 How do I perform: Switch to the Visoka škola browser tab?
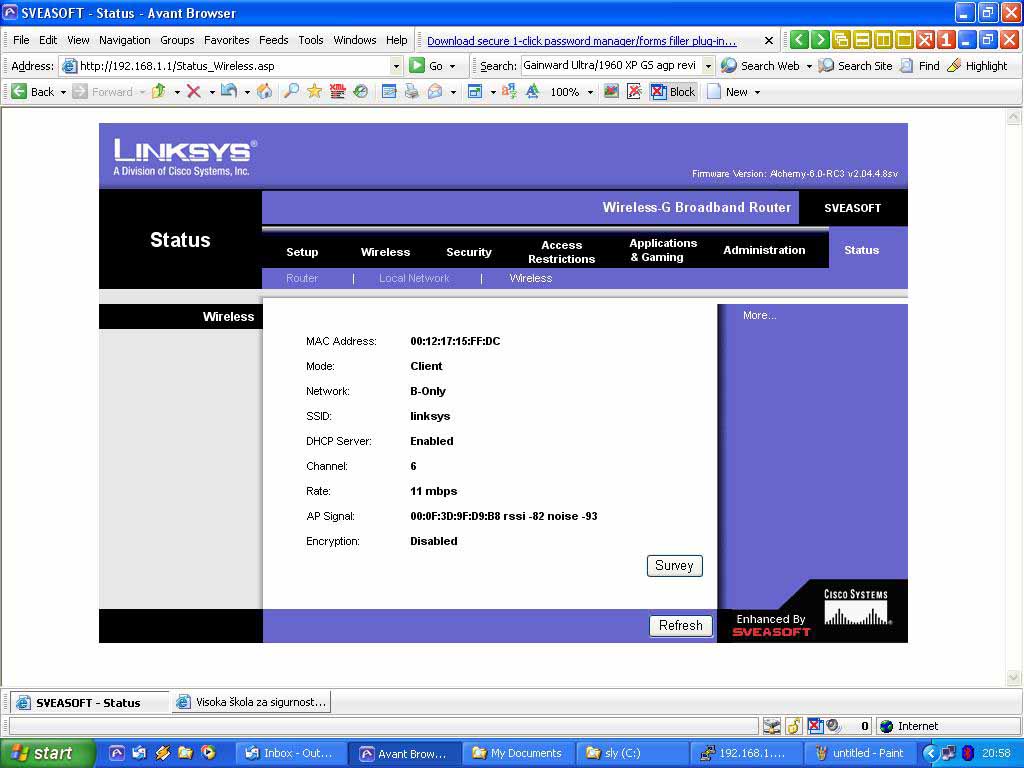[251, 702]
